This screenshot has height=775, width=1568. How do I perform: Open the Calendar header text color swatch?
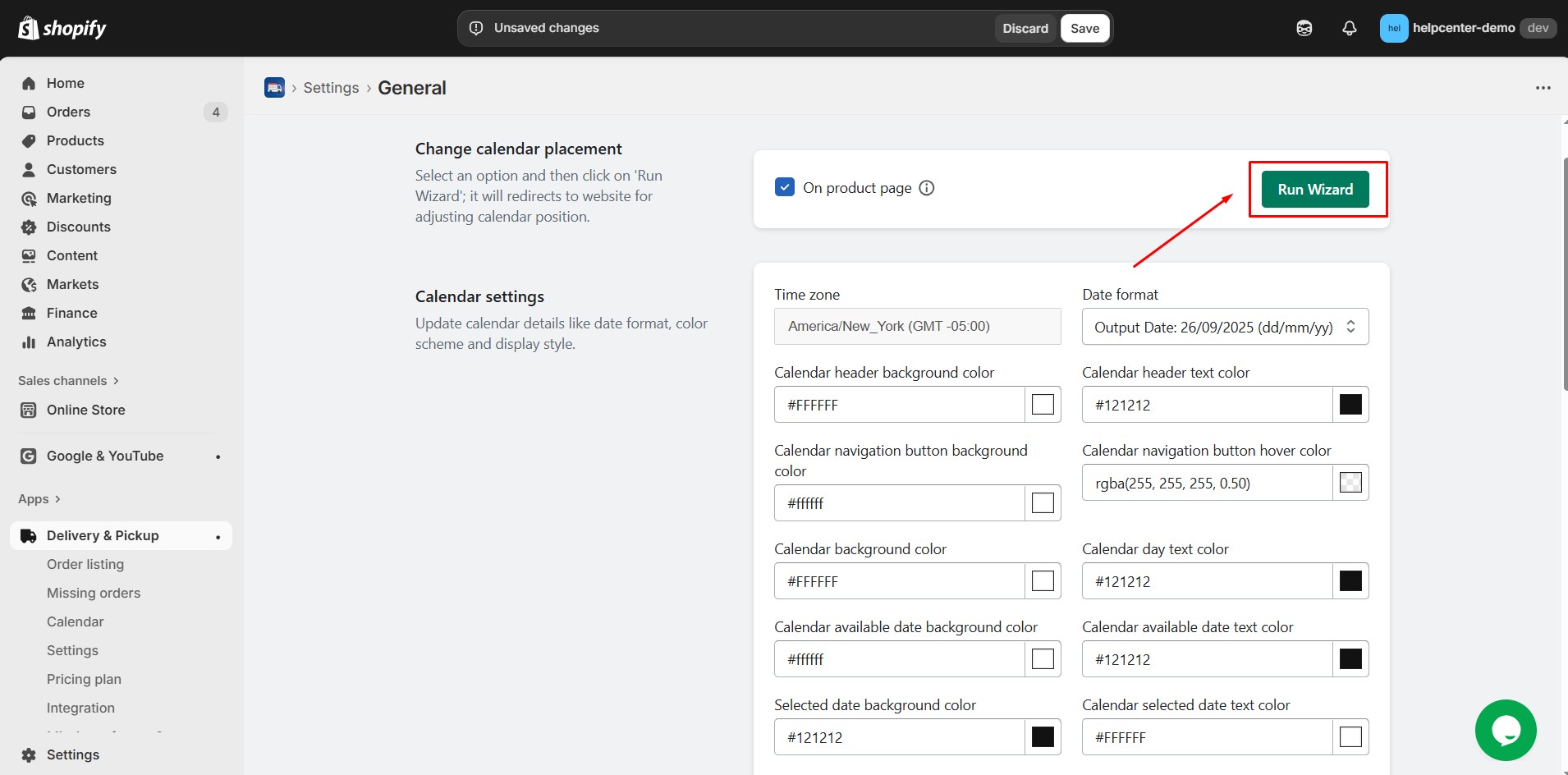pos(1350,405)
